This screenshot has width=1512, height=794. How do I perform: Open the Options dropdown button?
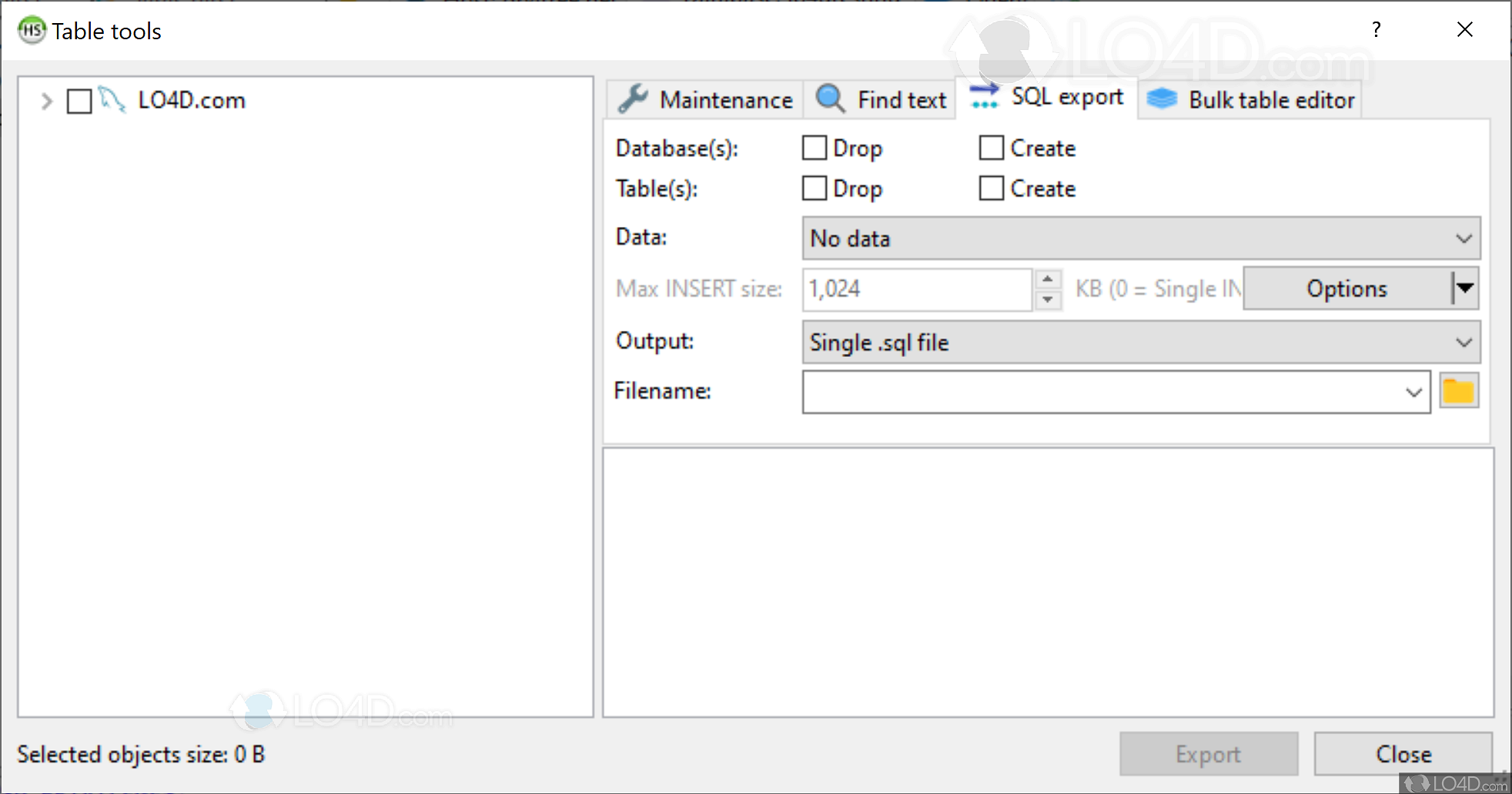(1465, 289)
